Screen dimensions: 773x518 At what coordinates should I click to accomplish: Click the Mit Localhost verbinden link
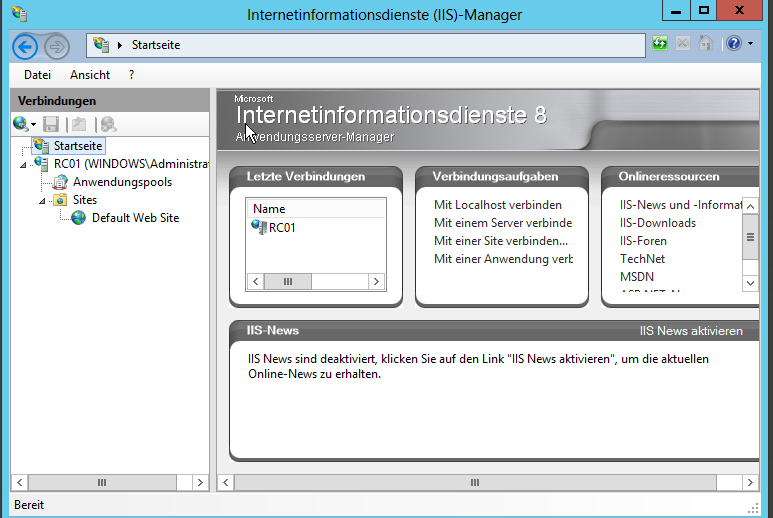(497, 205)
